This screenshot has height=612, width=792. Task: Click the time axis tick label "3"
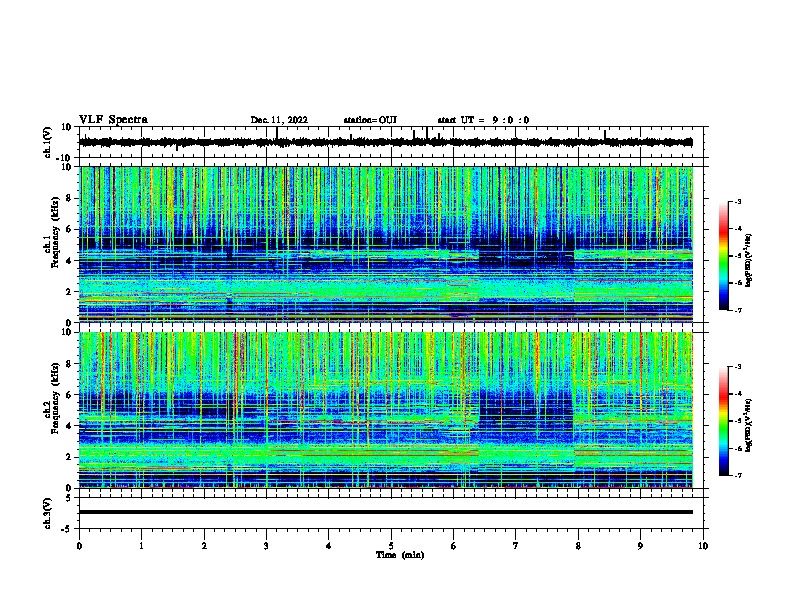pos(266,546)
